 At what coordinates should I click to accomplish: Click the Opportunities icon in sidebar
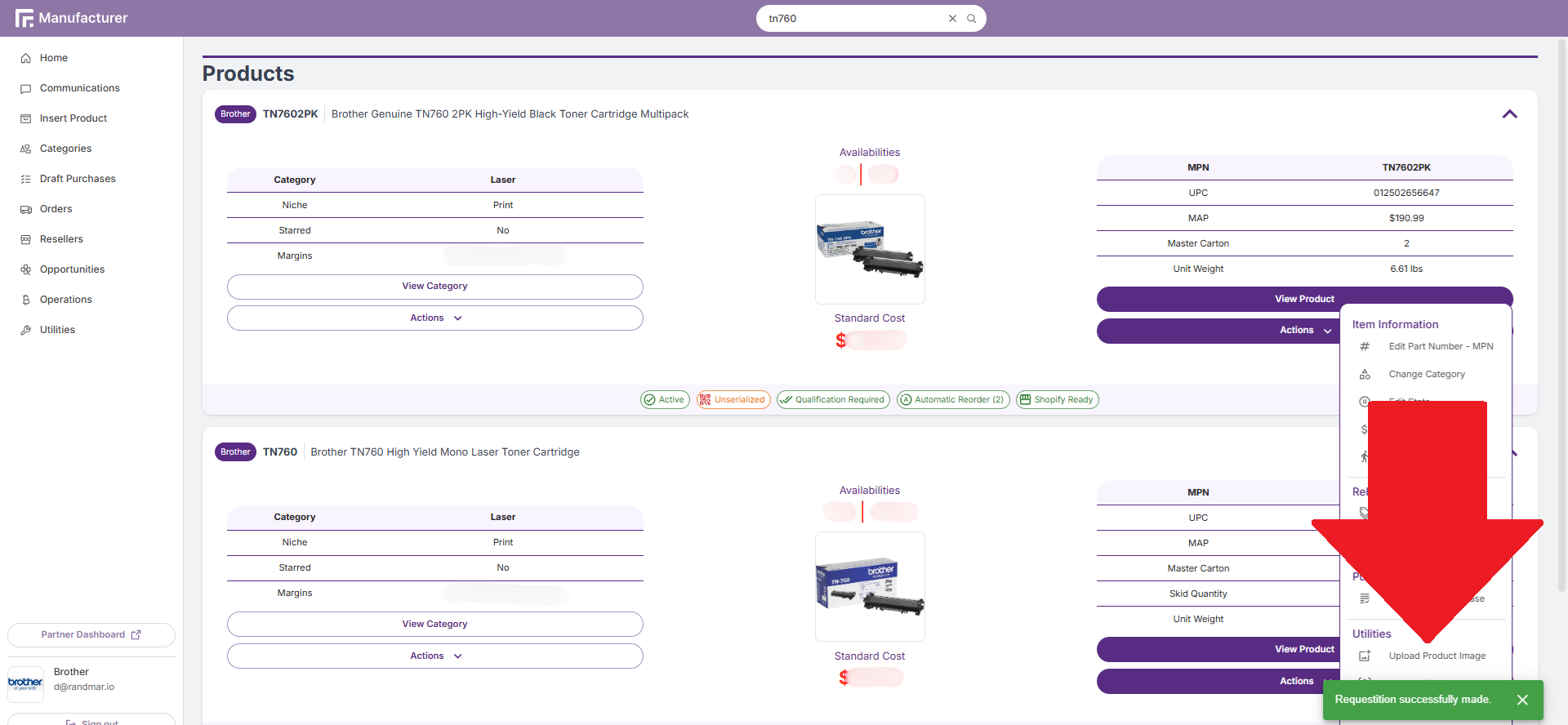(x=26, y=269)
